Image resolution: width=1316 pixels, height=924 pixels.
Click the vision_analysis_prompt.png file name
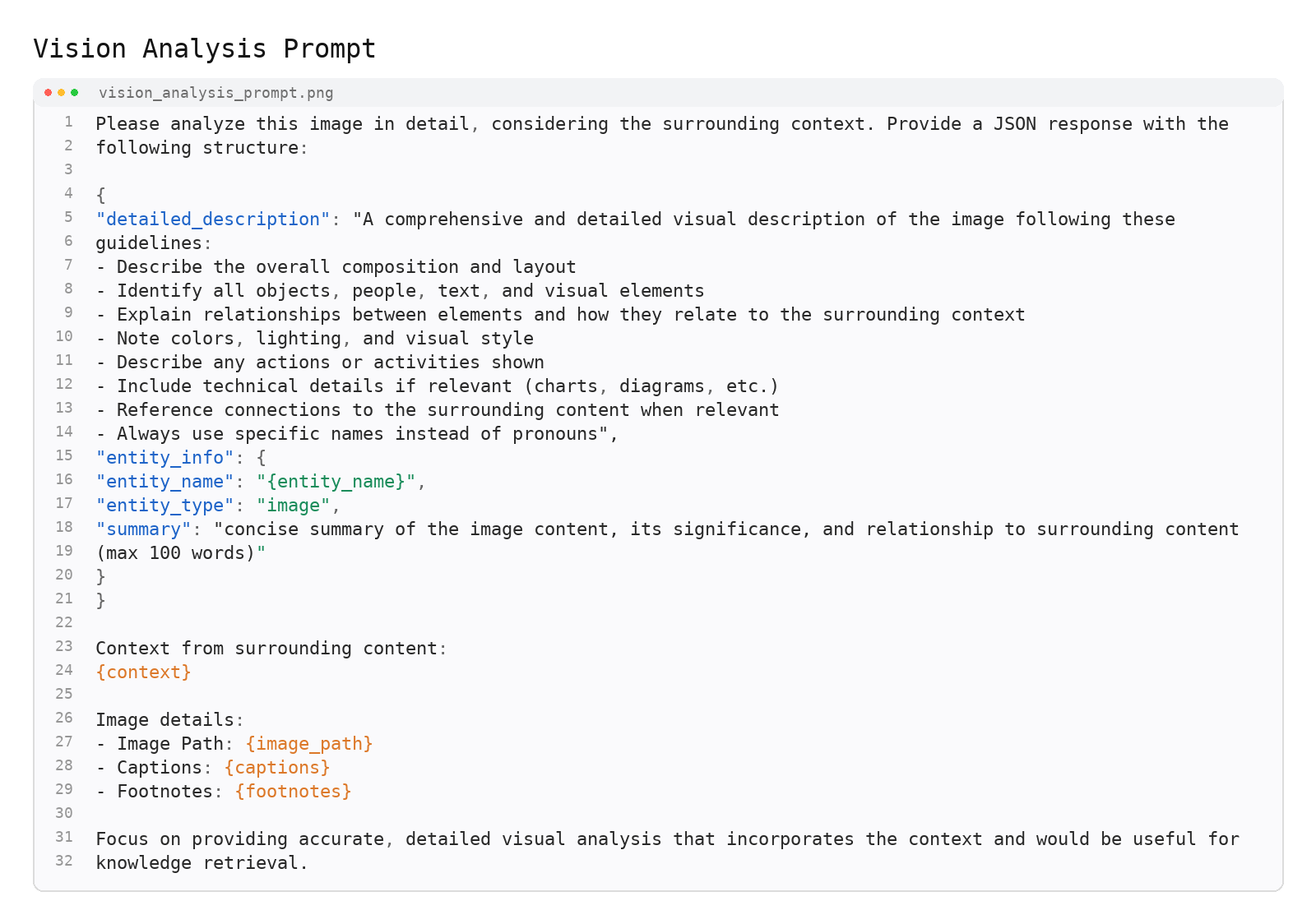215,93
